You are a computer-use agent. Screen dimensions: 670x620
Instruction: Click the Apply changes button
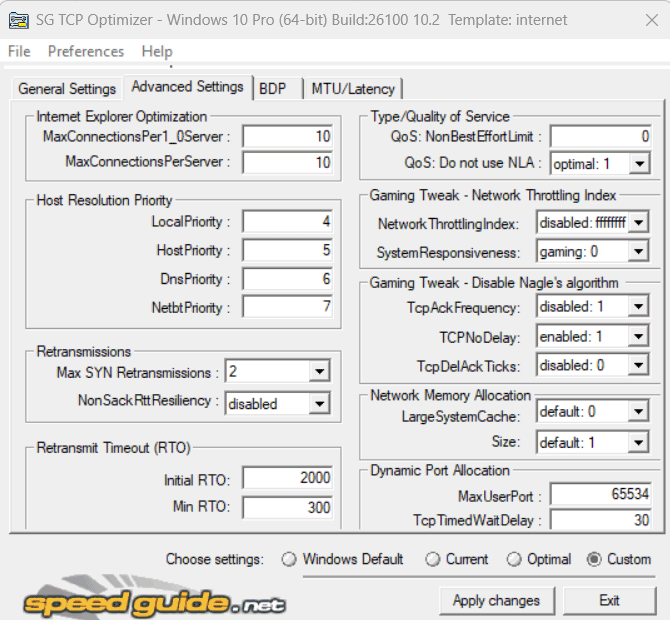[x=497, y=600]
